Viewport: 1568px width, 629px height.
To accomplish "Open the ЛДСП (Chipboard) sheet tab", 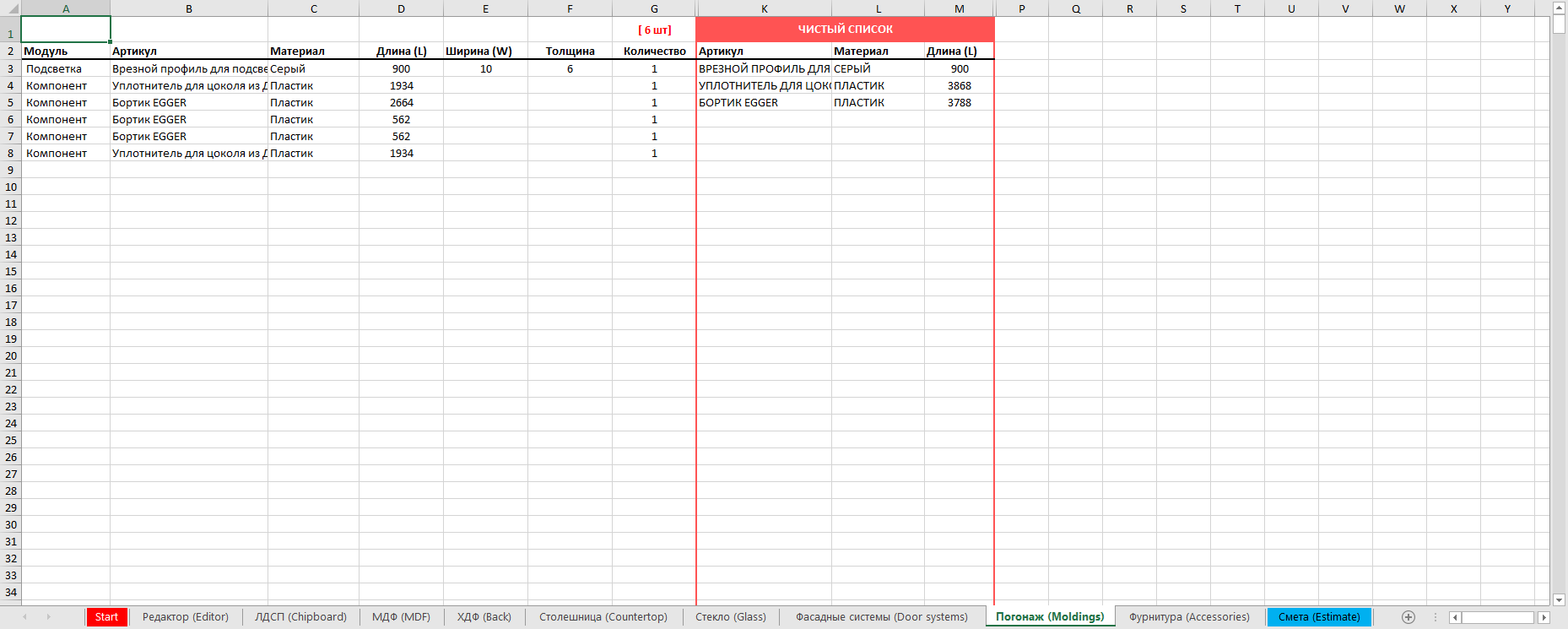I will pyautogui.click(x=300, y=617).
